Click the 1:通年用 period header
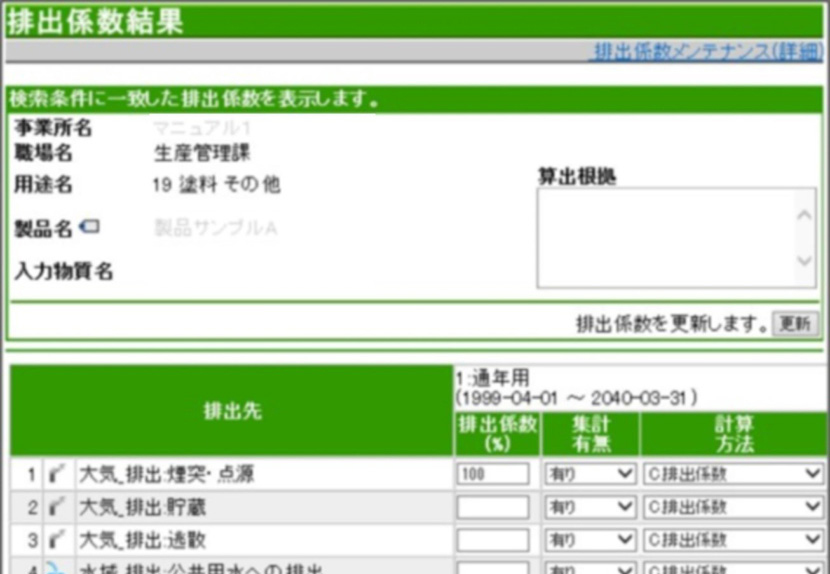Screen dimensions: 830x574 492,378
